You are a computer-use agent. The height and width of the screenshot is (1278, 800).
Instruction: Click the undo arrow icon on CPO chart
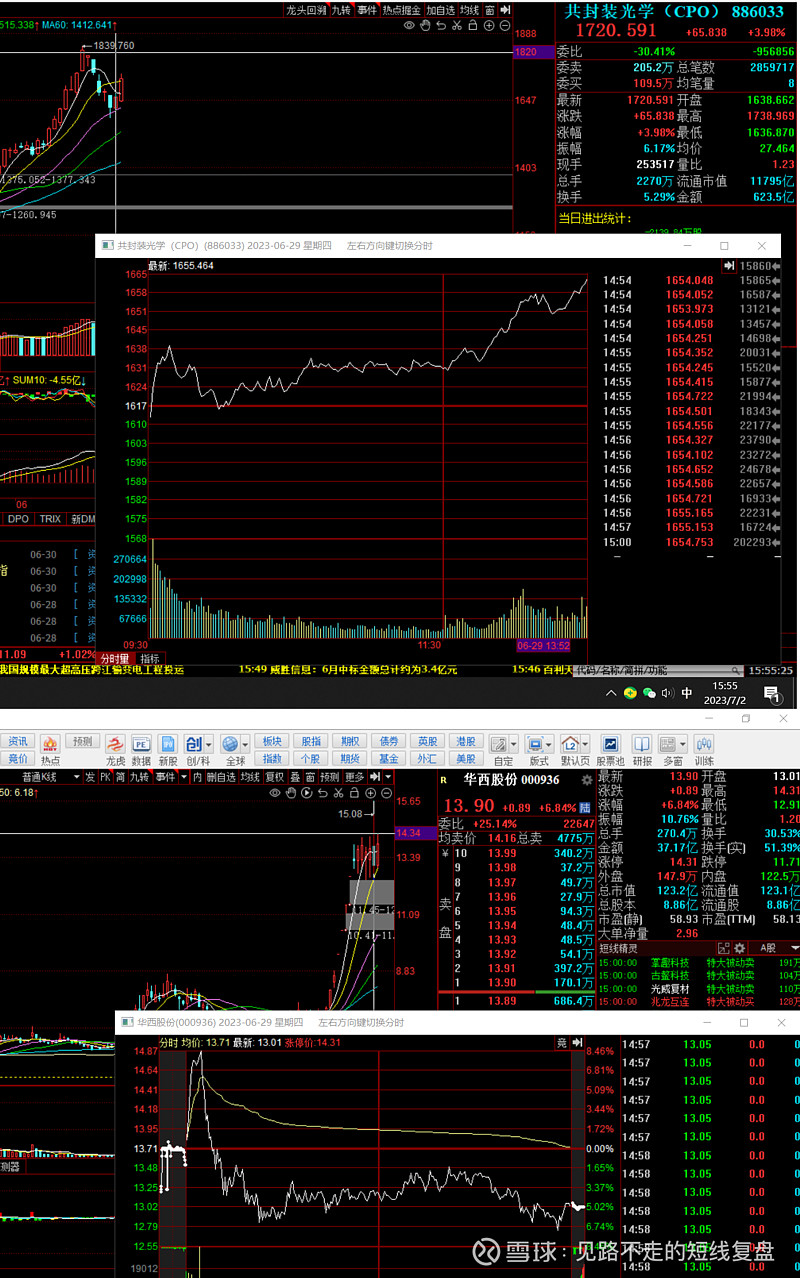[x=443, y=25]
